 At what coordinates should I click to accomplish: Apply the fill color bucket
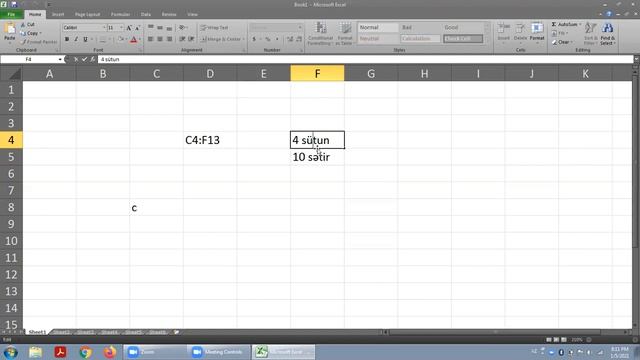(x=120, y=40)
